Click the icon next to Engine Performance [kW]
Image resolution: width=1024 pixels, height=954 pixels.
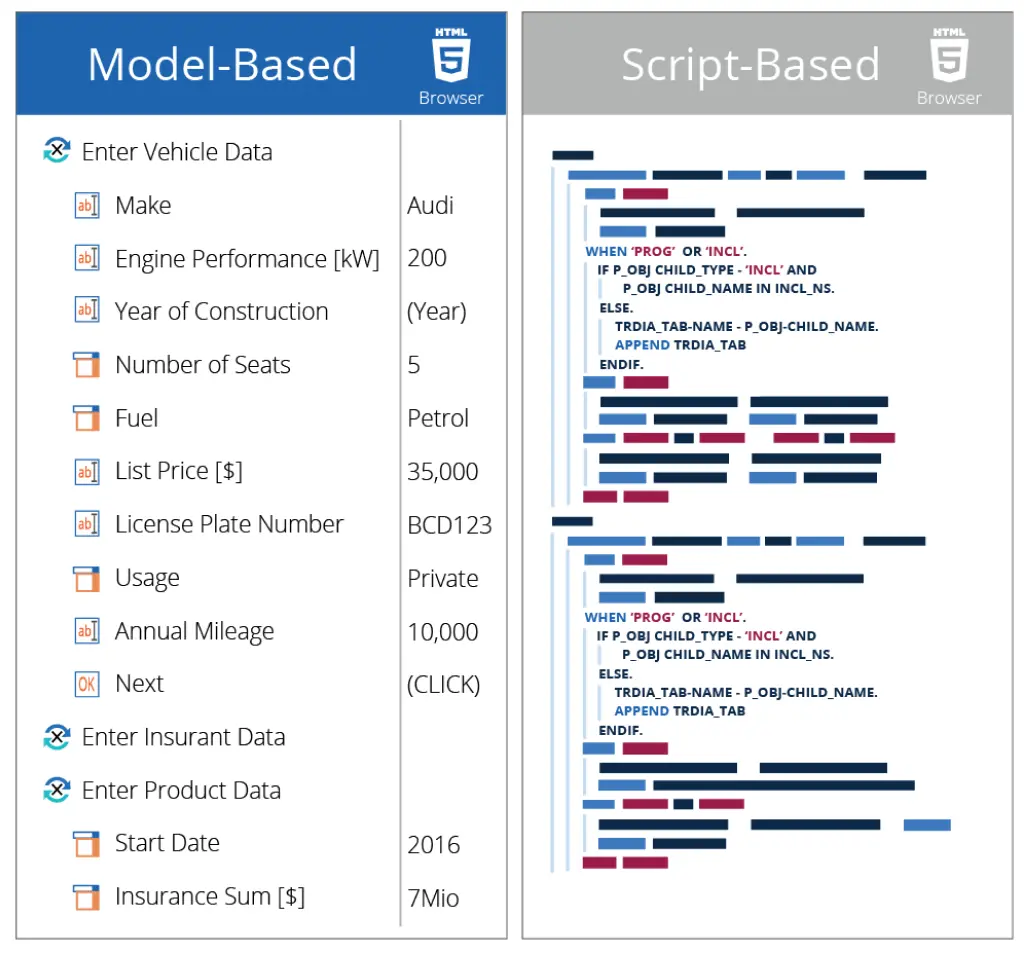tap(88, 259)
